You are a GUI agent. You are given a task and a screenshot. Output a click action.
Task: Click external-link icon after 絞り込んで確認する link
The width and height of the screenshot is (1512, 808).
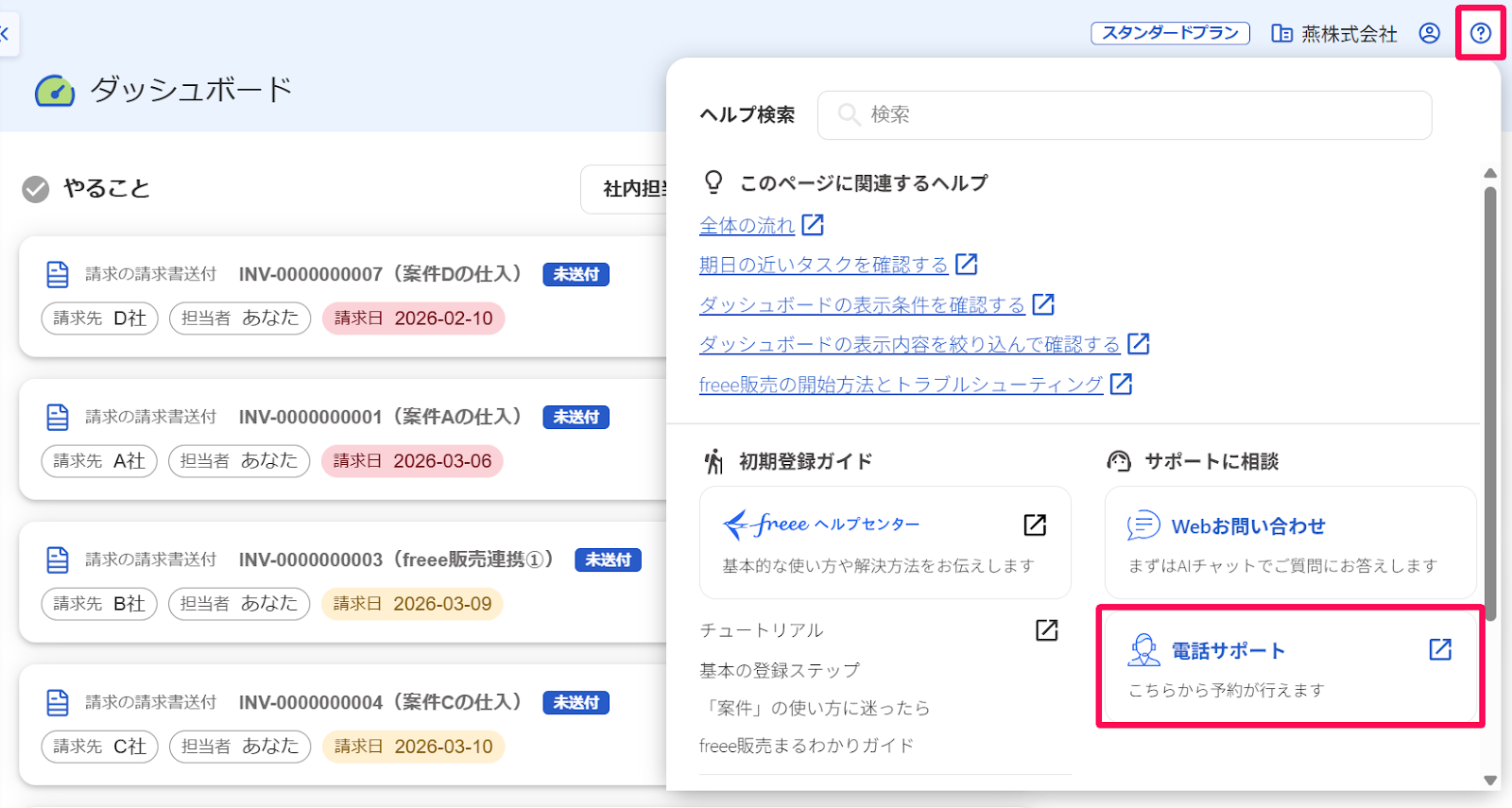(1139, 343)
